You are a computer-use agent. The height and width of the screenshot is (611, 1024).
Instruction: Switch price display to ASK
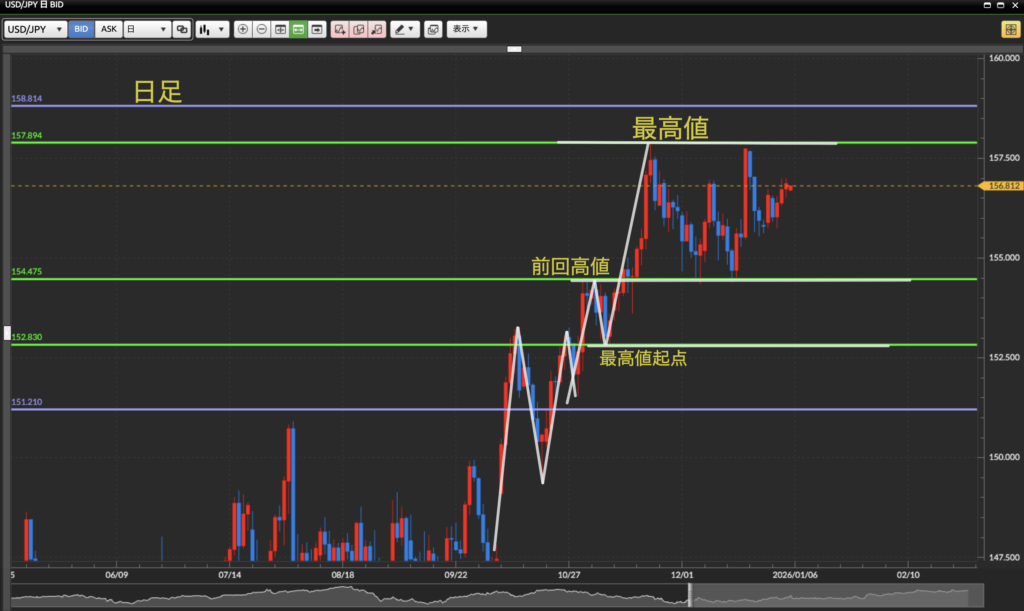click(109, 30)
